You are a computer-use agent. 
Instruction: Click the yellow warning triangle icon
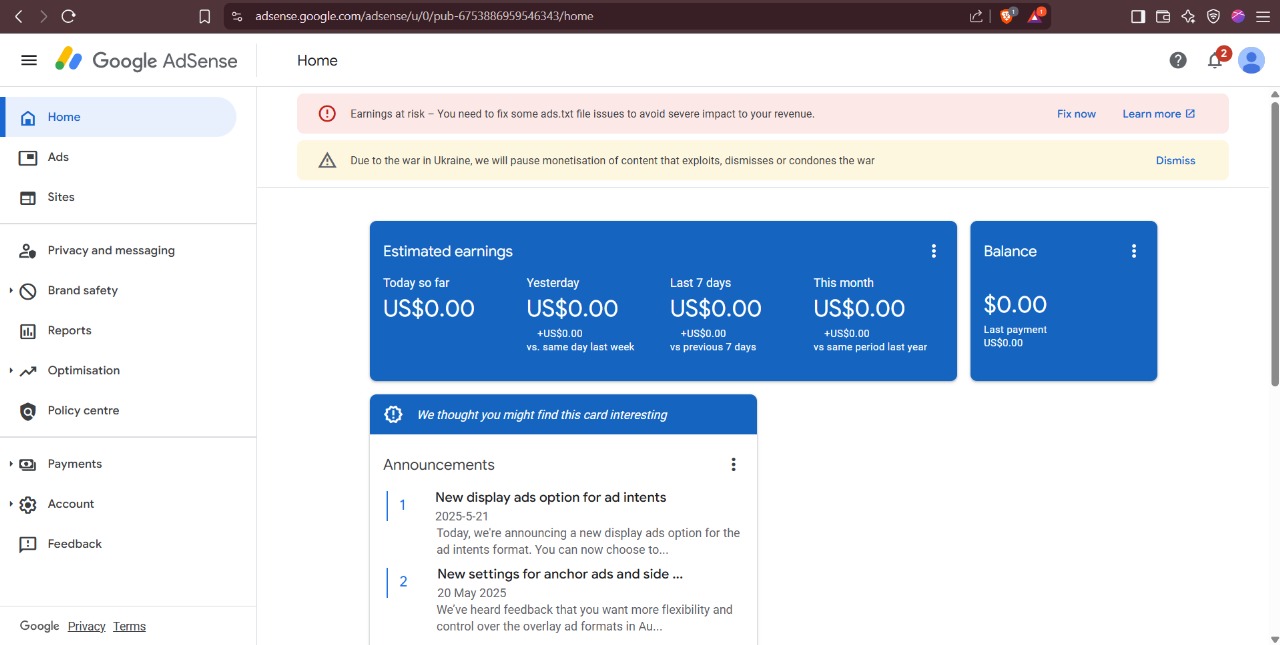[327, 160]
